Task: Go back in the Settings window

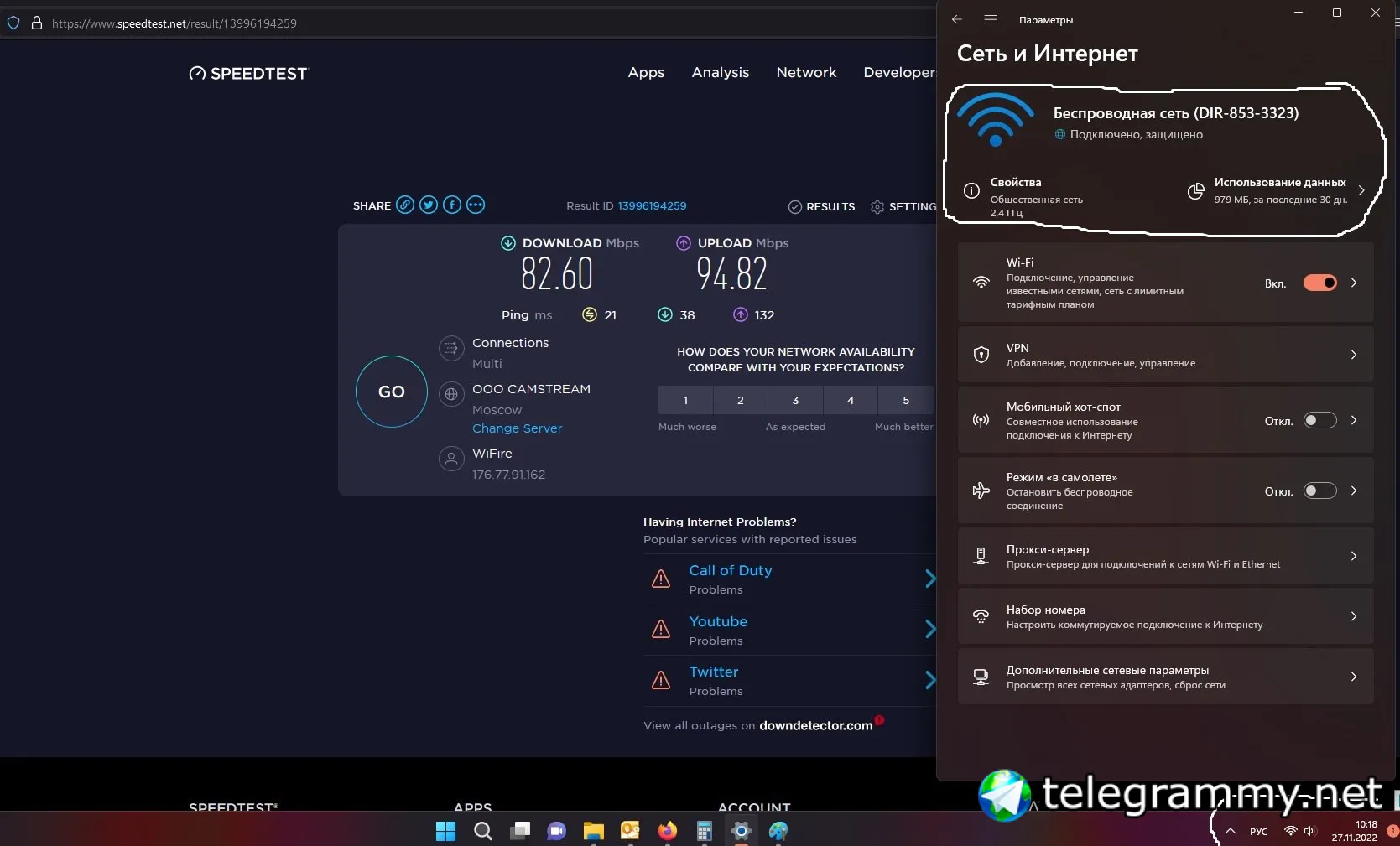Action: click(957, 19)
